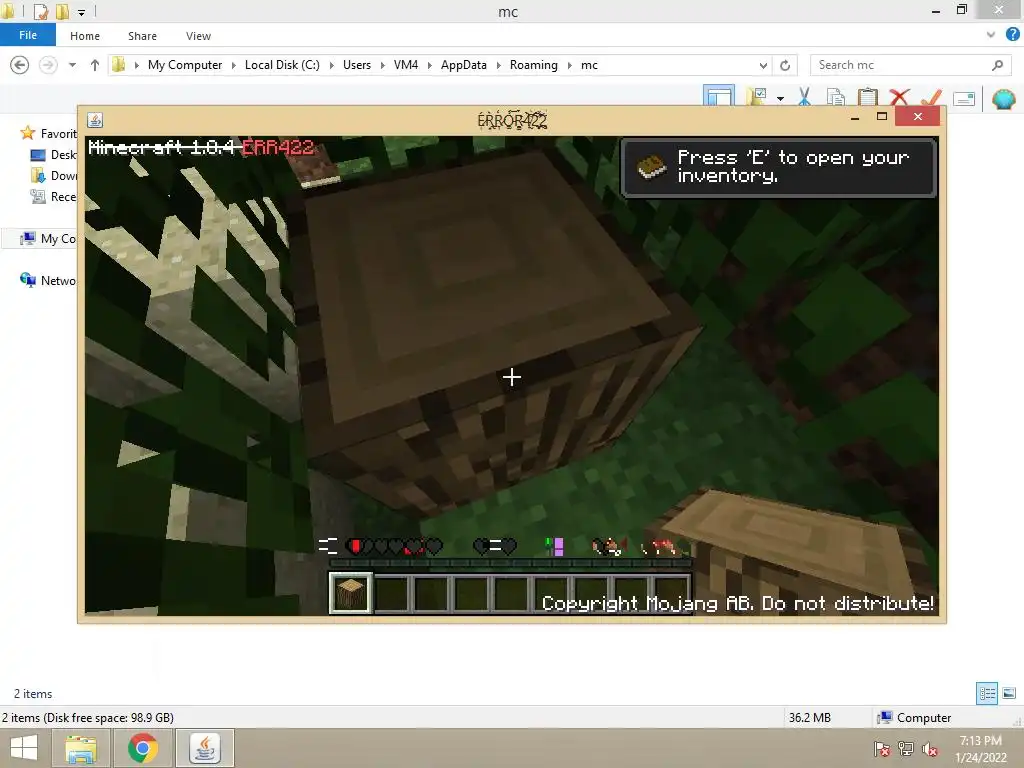Select hotbar slot with oak log
The width and height of the screenshot is (1024, 768).
tap(351, 593)
